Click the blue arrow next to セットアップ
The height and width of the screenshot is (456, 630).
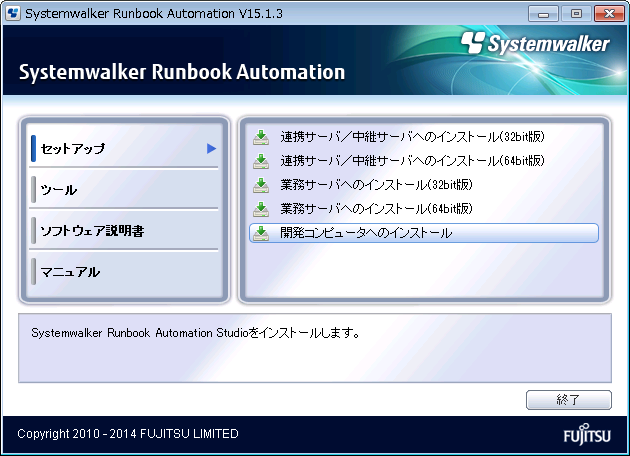pos(212,149)
